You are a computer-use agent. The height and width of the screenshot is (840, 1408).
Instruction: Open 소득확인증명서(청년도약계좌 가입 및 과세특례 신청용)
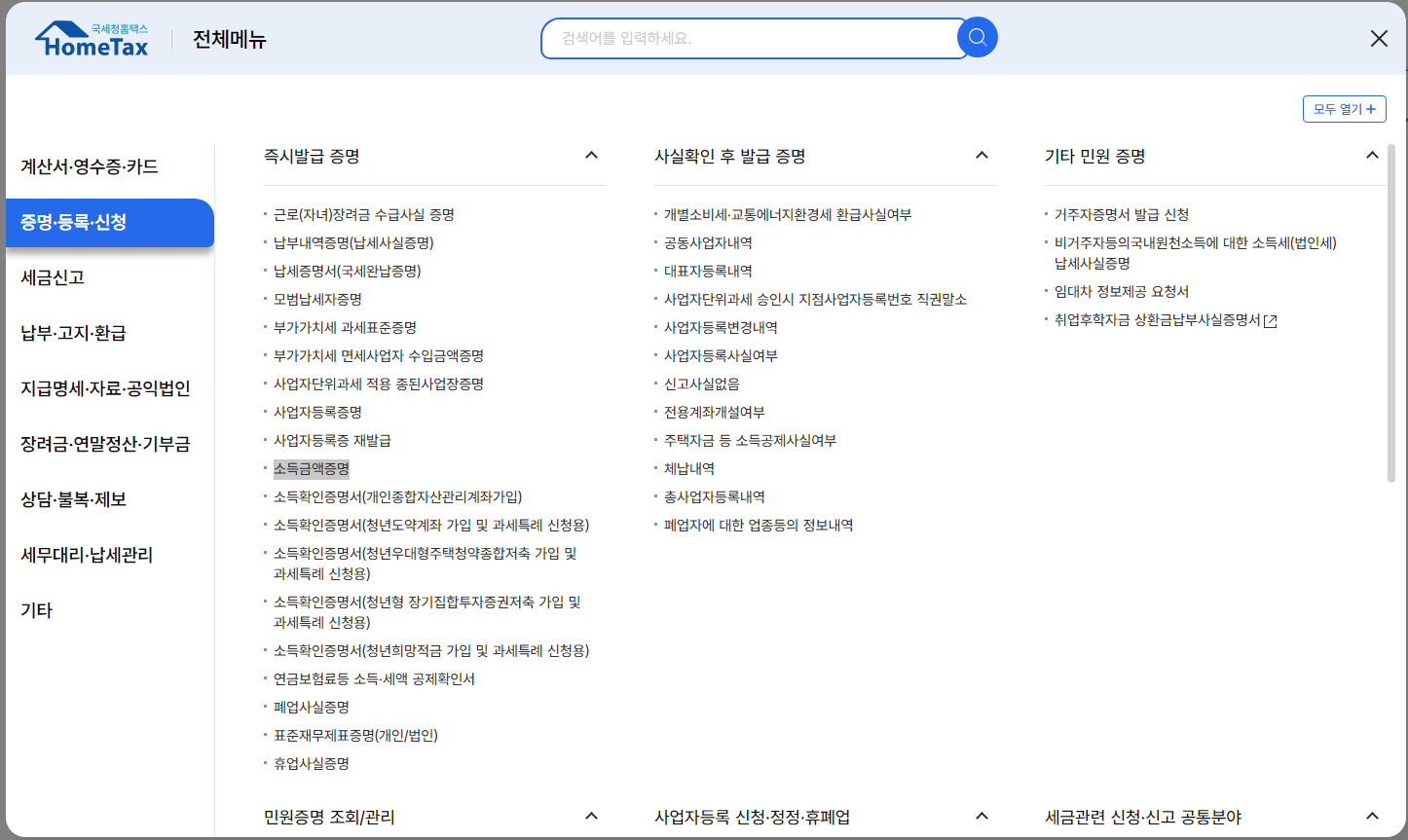431,525
